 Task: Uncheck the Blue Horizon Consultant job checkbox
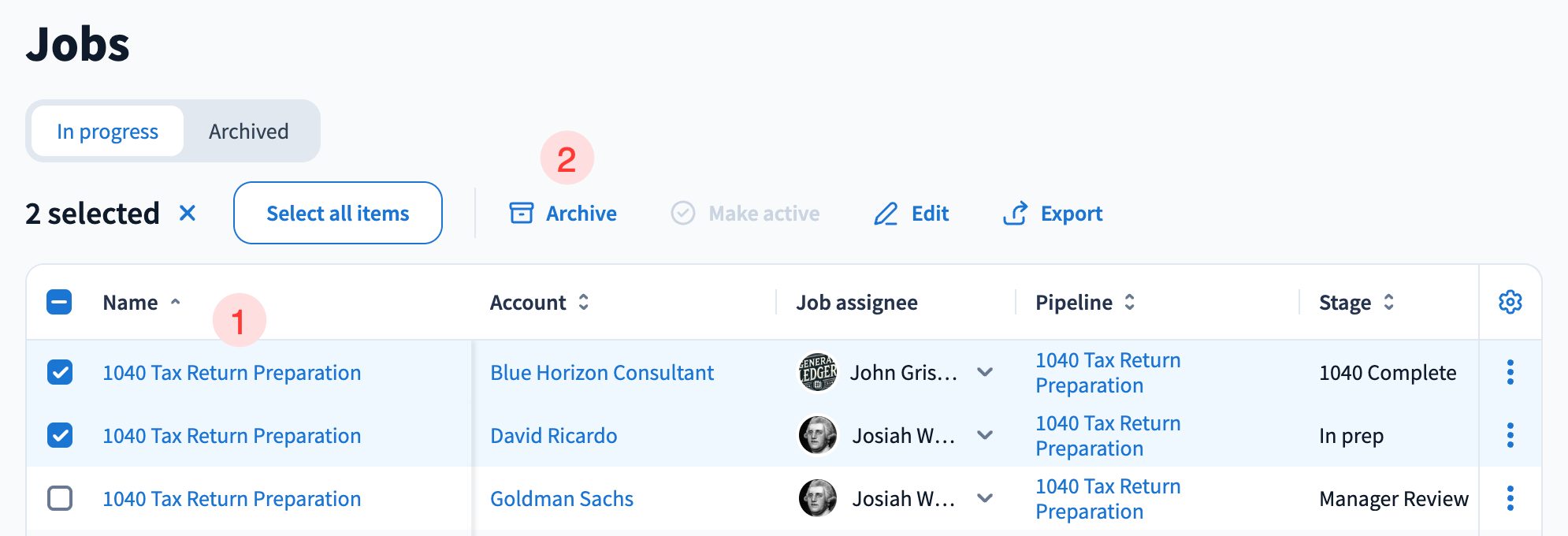pos(60,372)
